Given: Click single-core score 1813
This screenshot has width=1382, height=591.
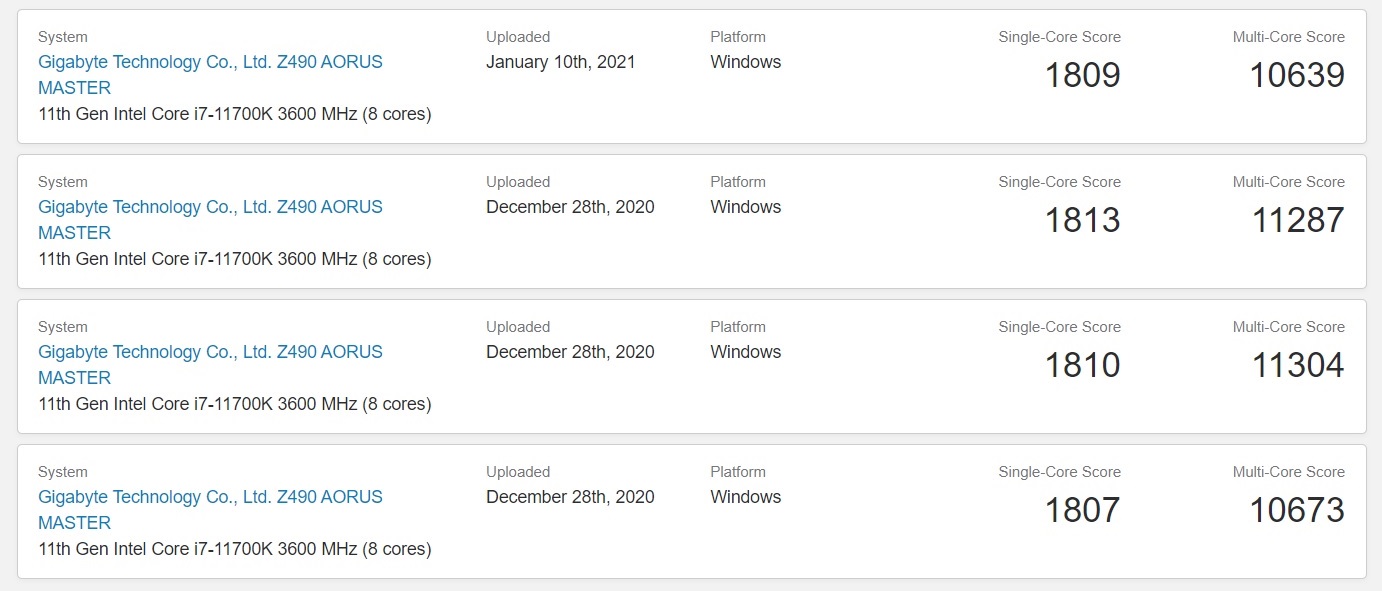Looking at the screenshot, I should 1083,220.
